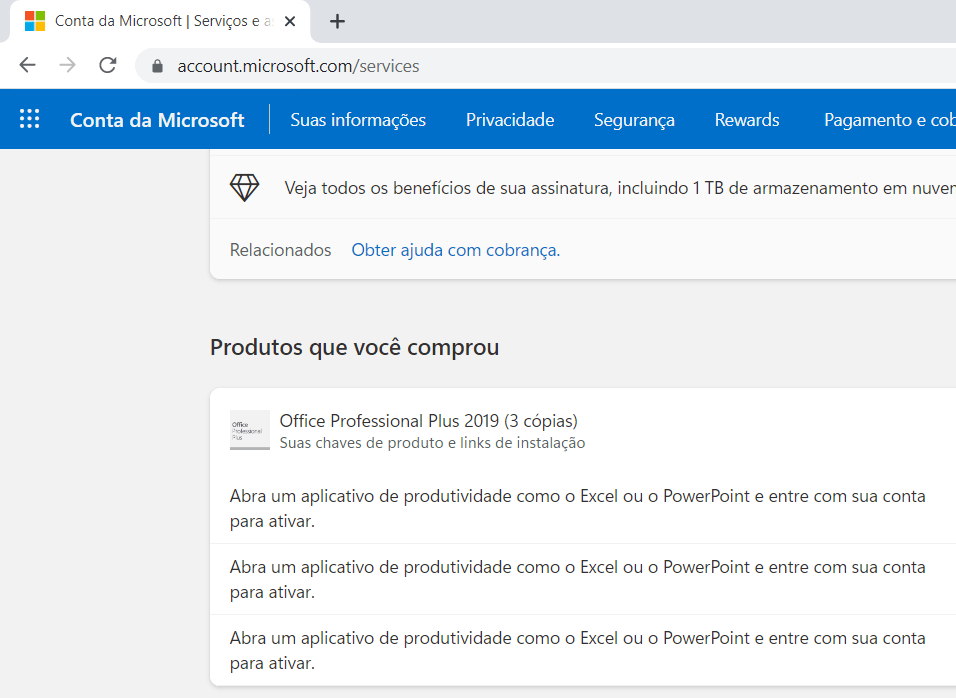Screen dimensions: 956x698
Task: Open a new browser tab
Action: tap(337, 21)
